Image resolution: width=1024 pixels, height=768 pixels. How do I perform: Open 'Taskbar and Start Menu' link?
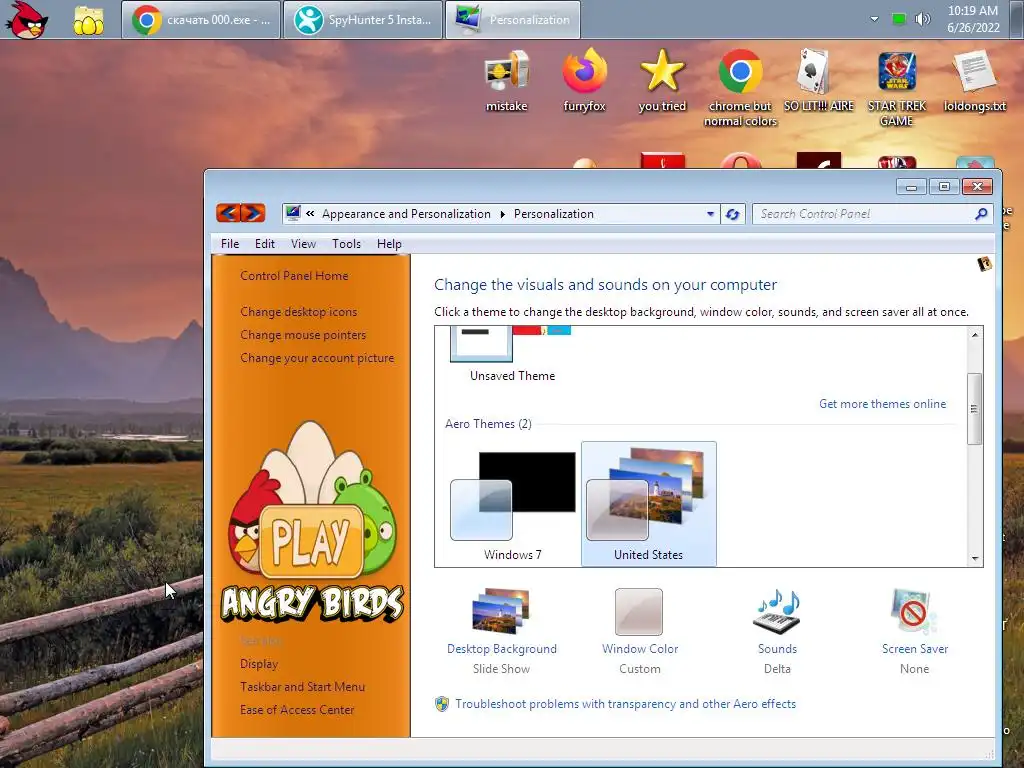coord(302,686)
